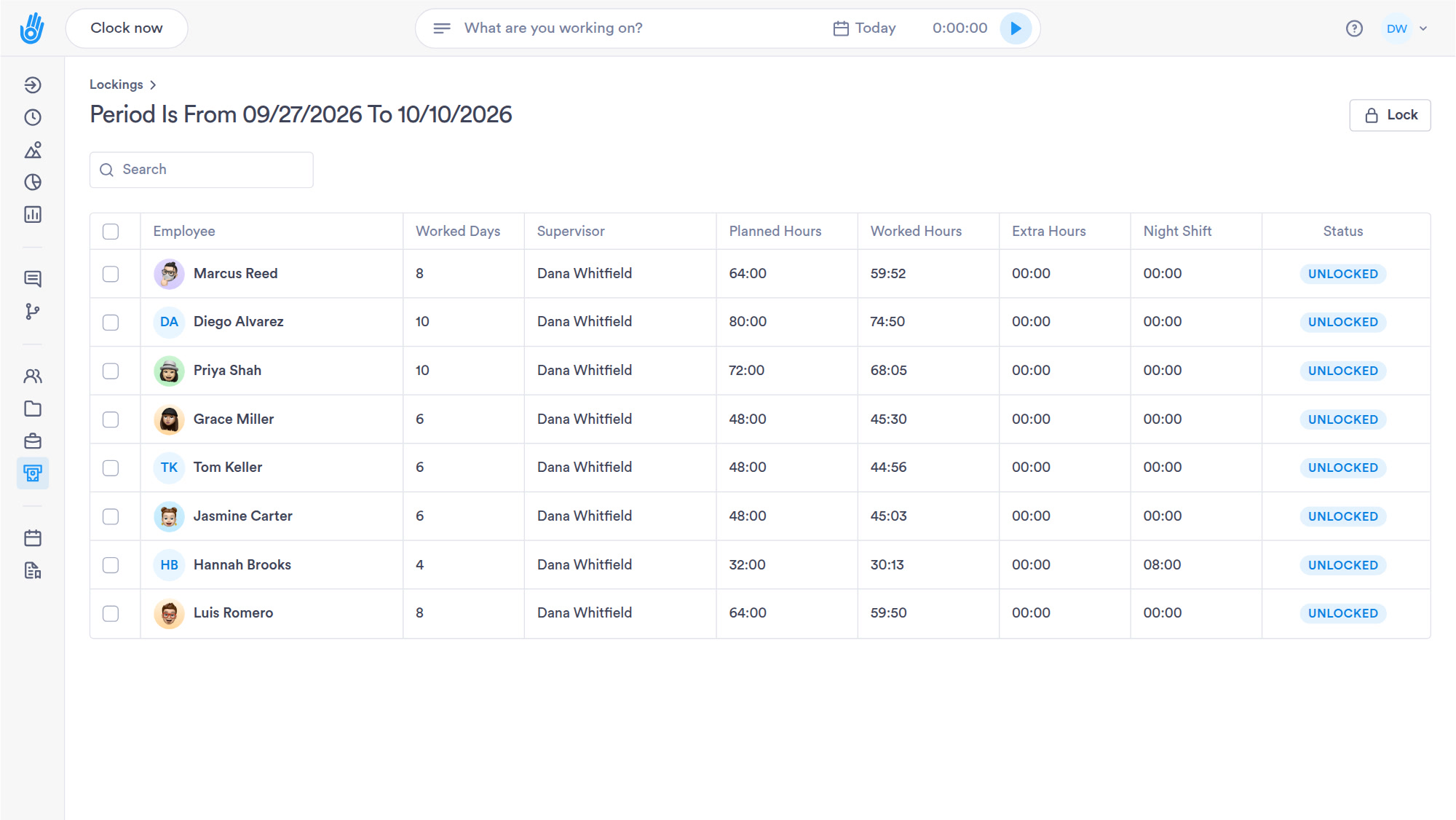Click the Search input field
Image resolution: width=1456 pixels, height=820 pixels.
click(202, 170)
